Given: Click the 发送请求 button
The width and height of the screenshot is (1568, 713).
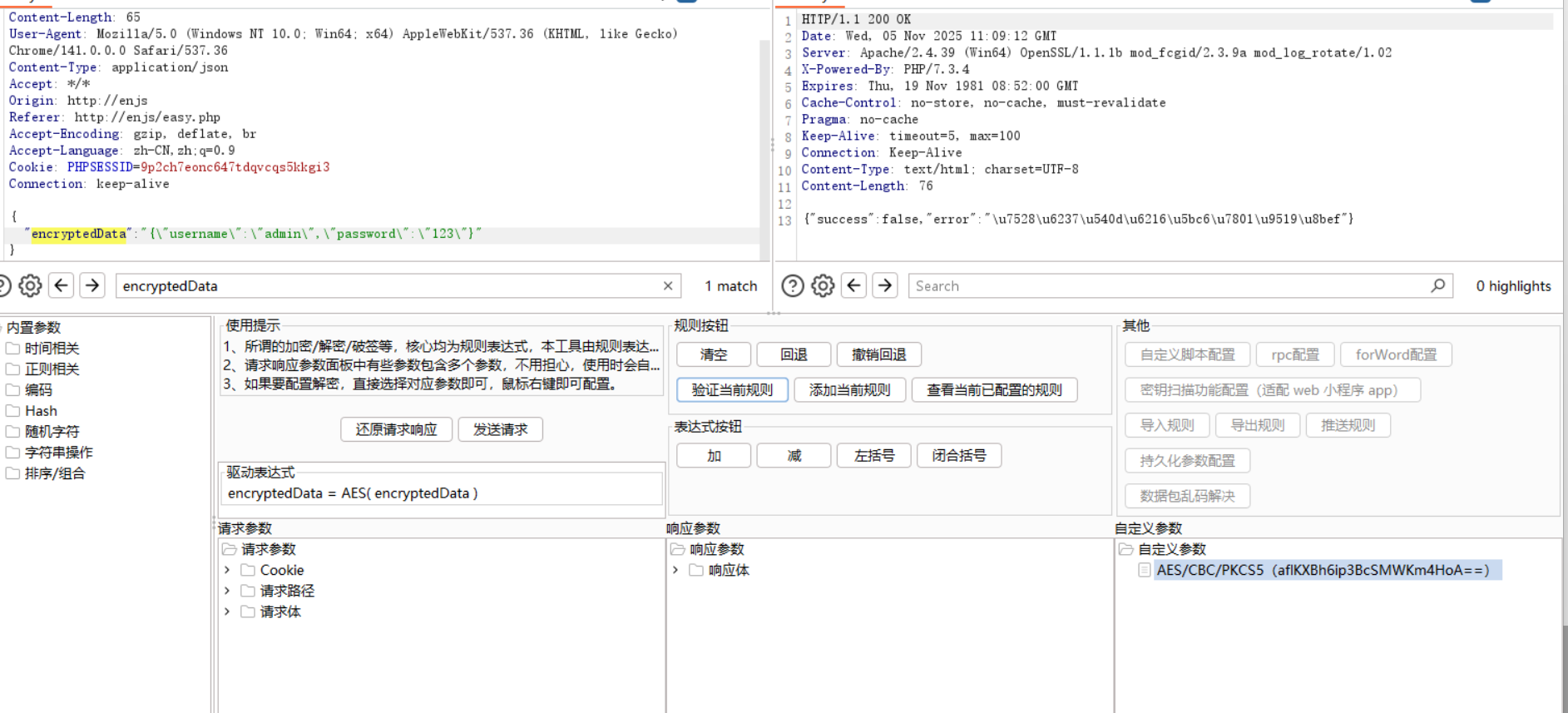Looking at the screenshot, I should pos(501,429).
